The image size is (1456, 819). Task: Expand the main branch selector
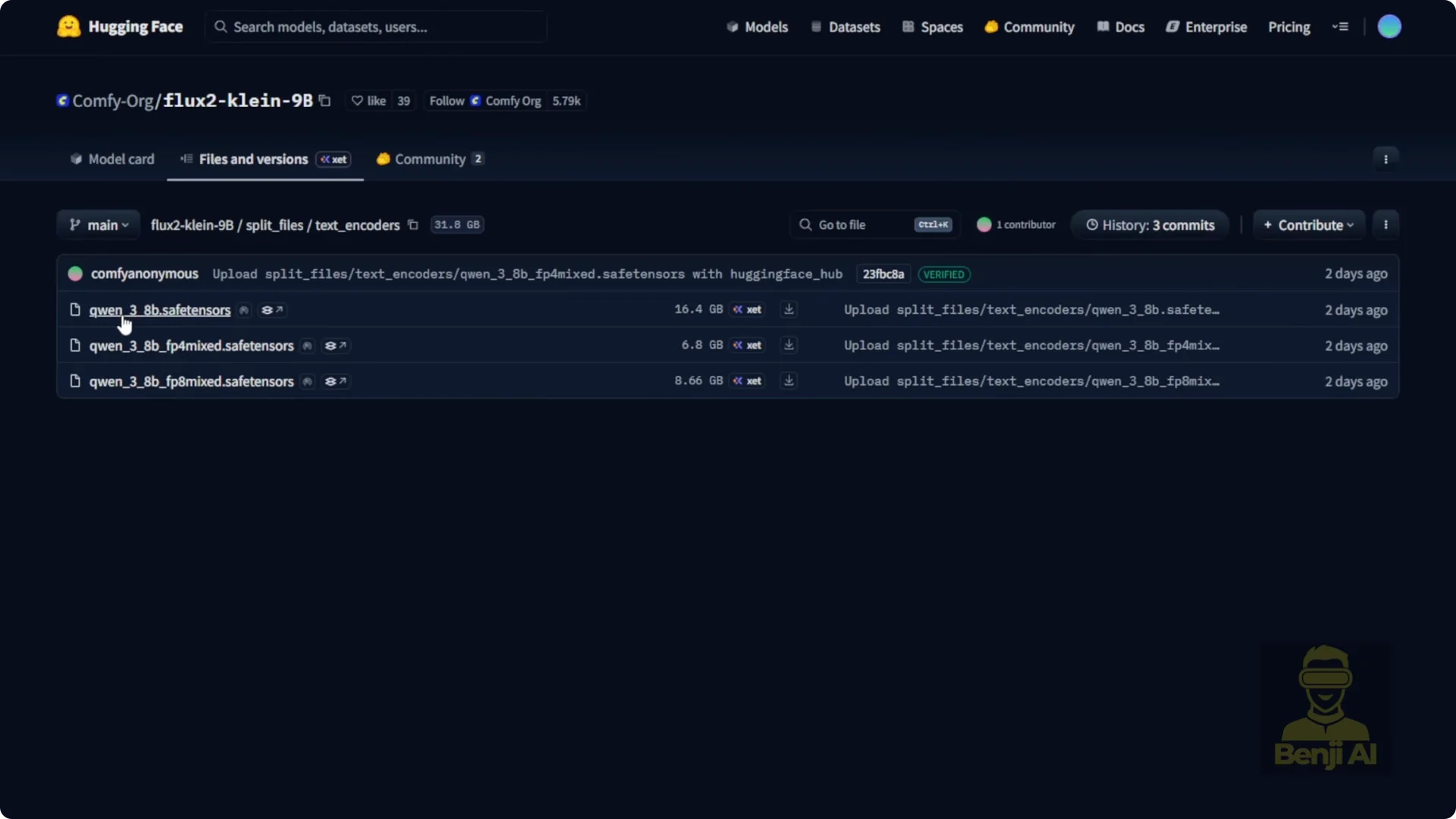tap(99, 225)
